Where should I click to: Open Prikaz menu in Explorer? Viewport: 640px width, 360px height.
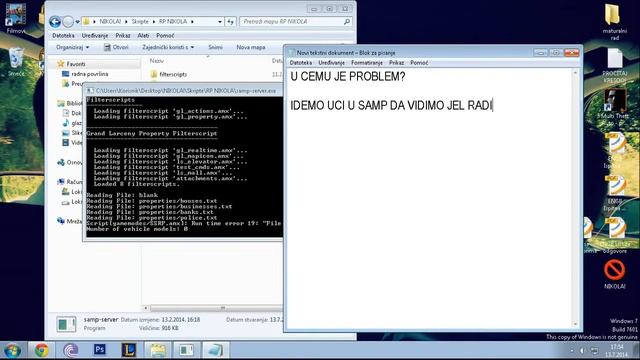123,36
